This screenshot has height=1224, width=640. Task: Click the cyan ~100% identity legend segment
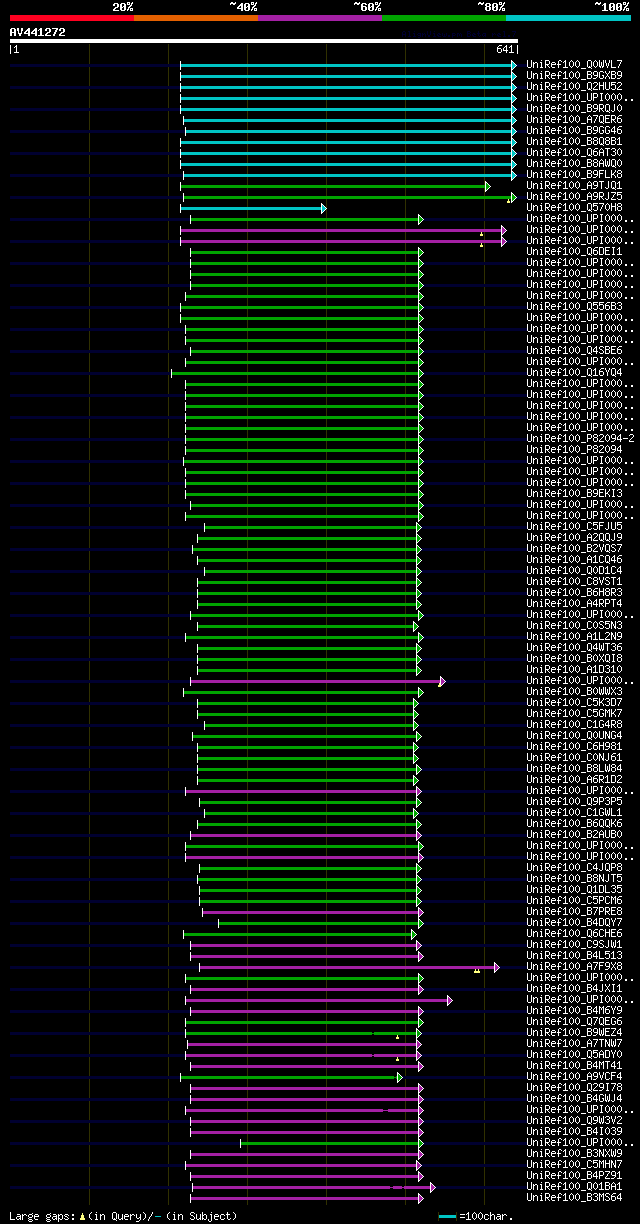tap(567, 18)
